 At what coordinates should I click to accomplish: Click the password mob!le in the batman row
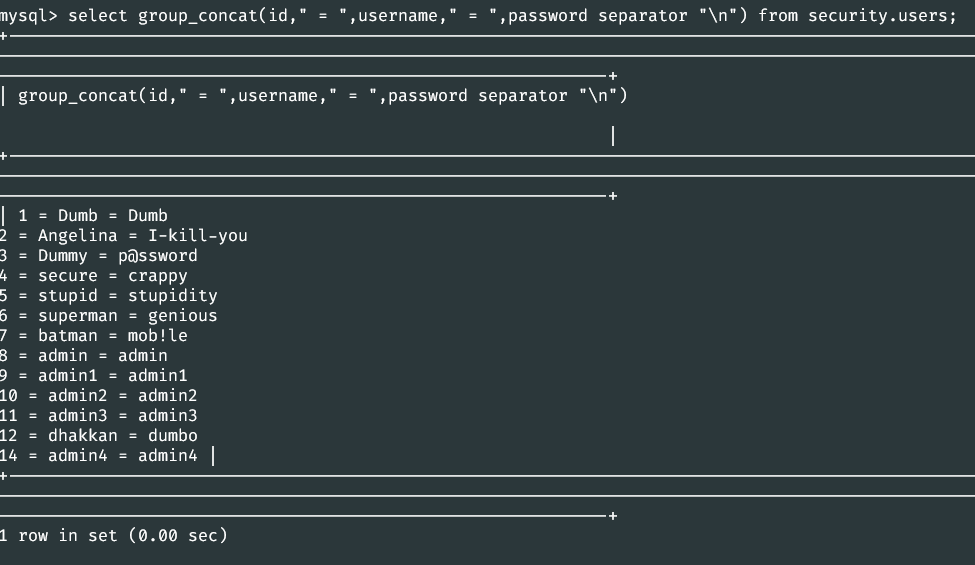click(158, 336)
